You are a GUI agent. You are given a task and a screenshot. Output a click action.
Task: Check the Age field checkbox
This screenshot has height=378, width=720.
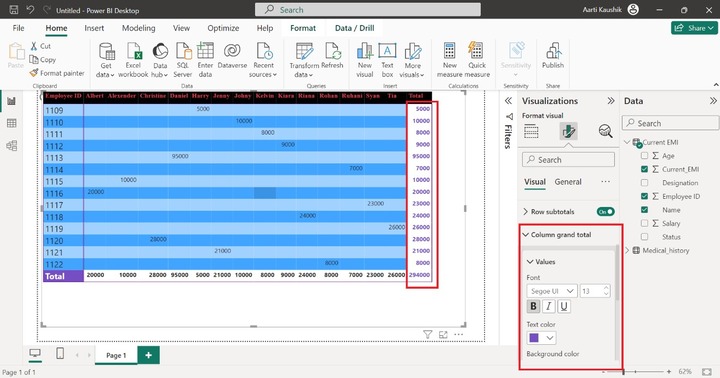[x=644, y=156]
